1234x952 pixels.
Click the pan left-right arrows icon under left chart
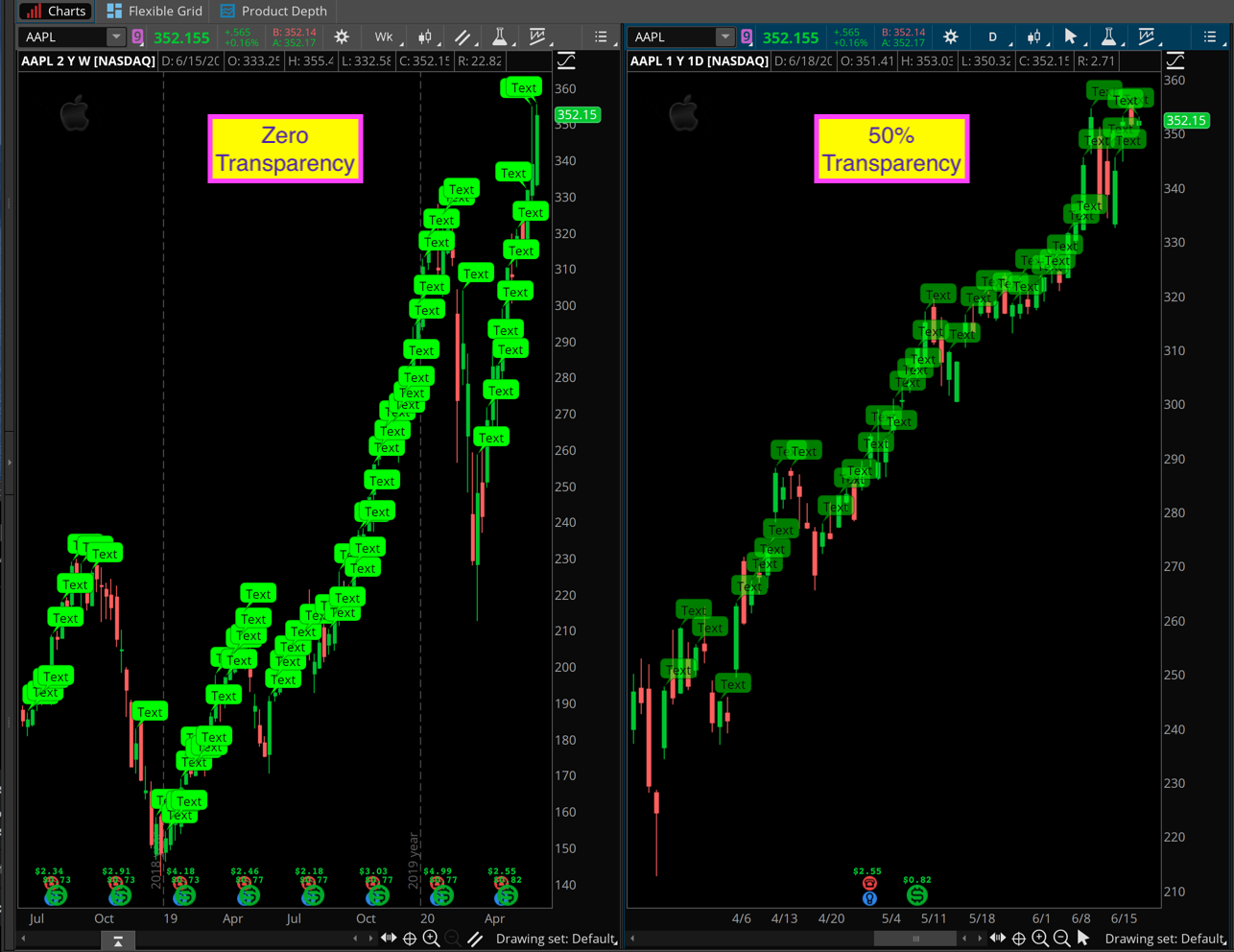point(389,939)
